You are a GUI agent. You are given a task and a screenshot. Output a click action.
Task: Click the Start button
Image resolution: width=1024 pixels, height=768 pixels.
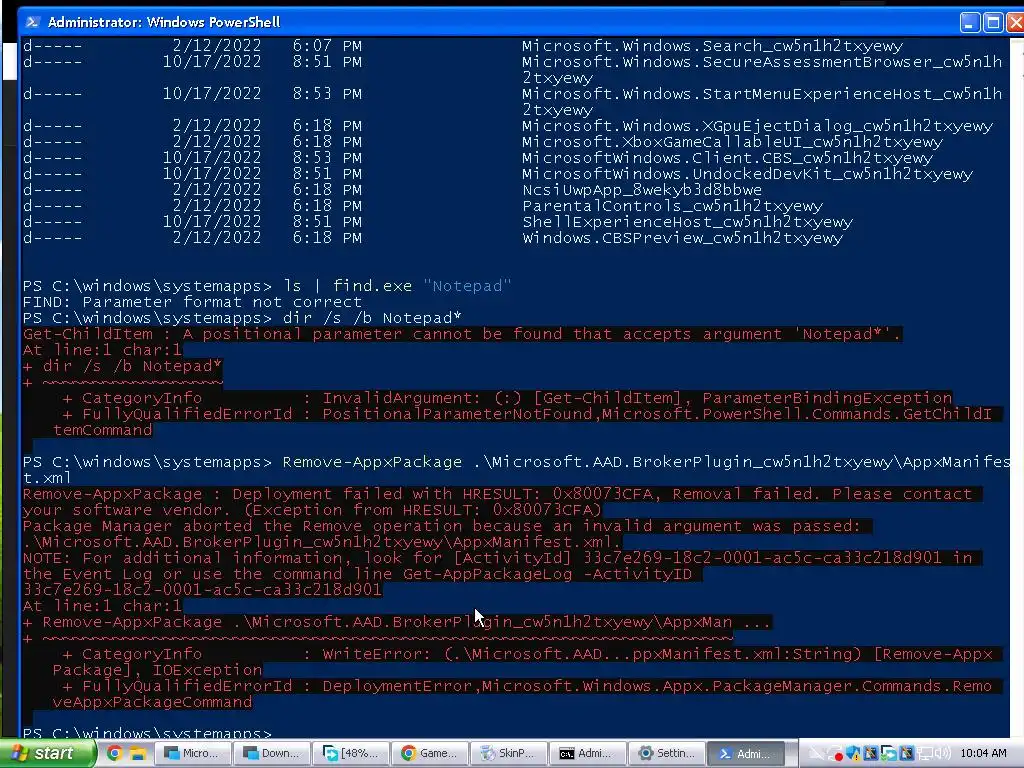tap(46, 753)
